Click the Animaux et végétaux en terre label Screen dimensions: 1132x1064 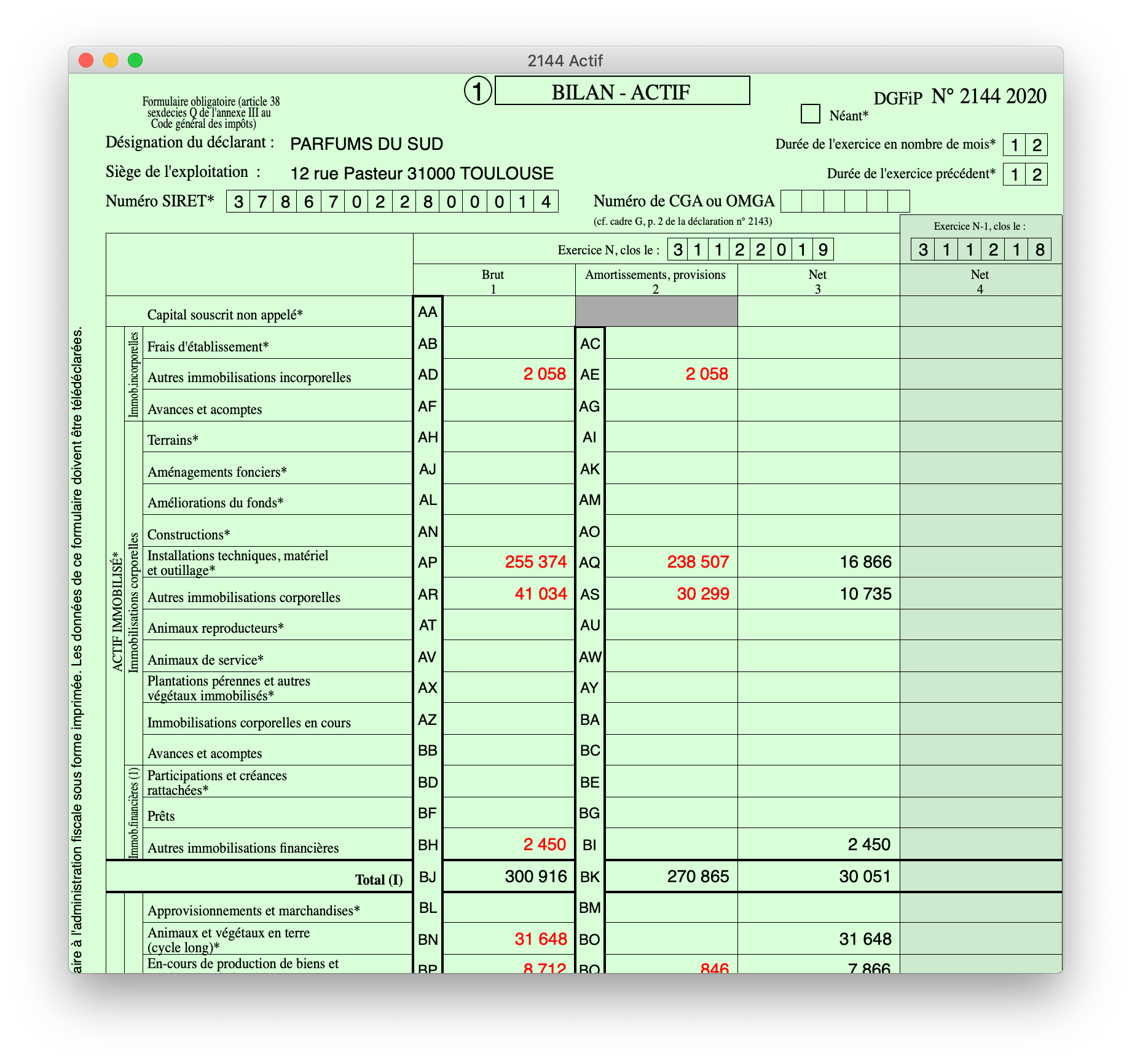229,940
